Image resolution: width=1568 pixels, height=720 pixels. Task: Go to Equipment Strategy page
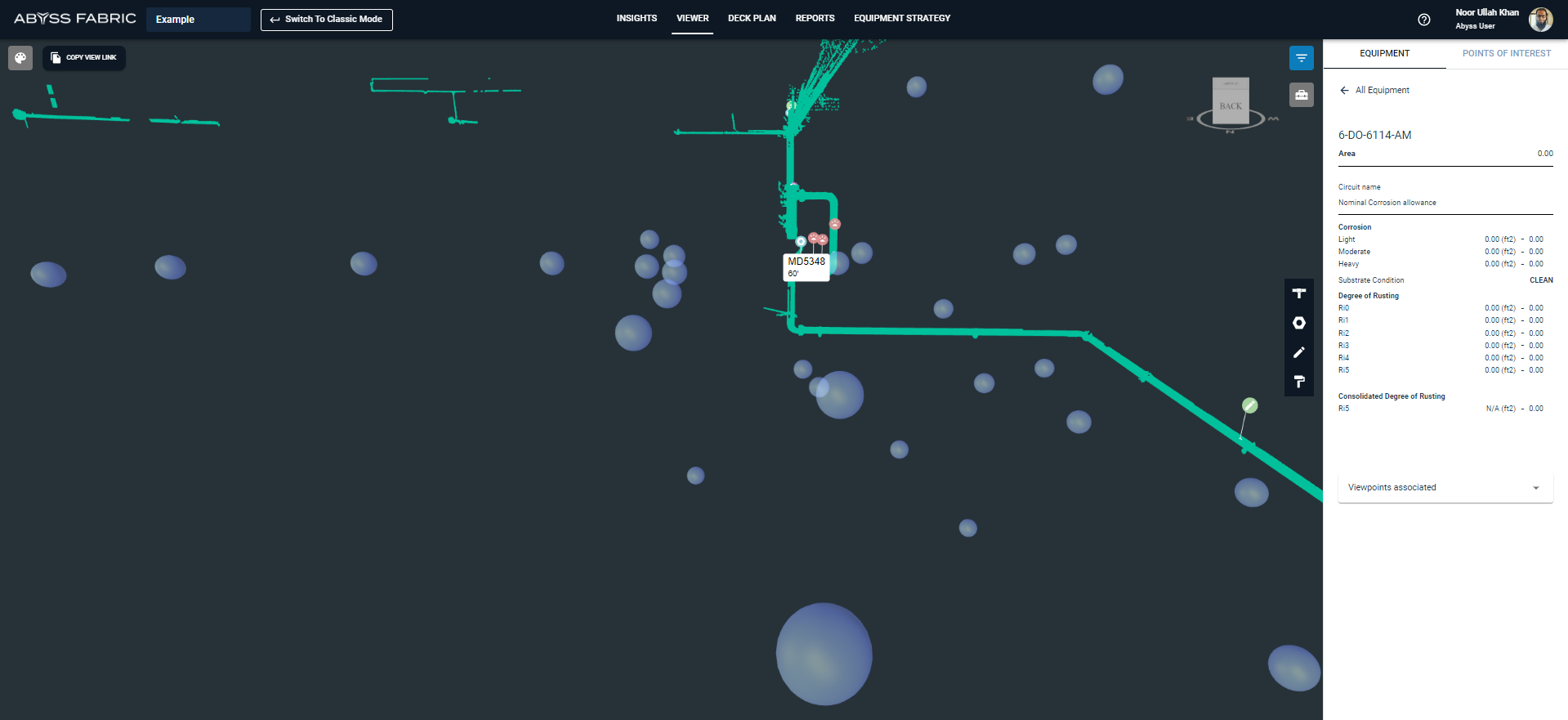tap(901, 18)
